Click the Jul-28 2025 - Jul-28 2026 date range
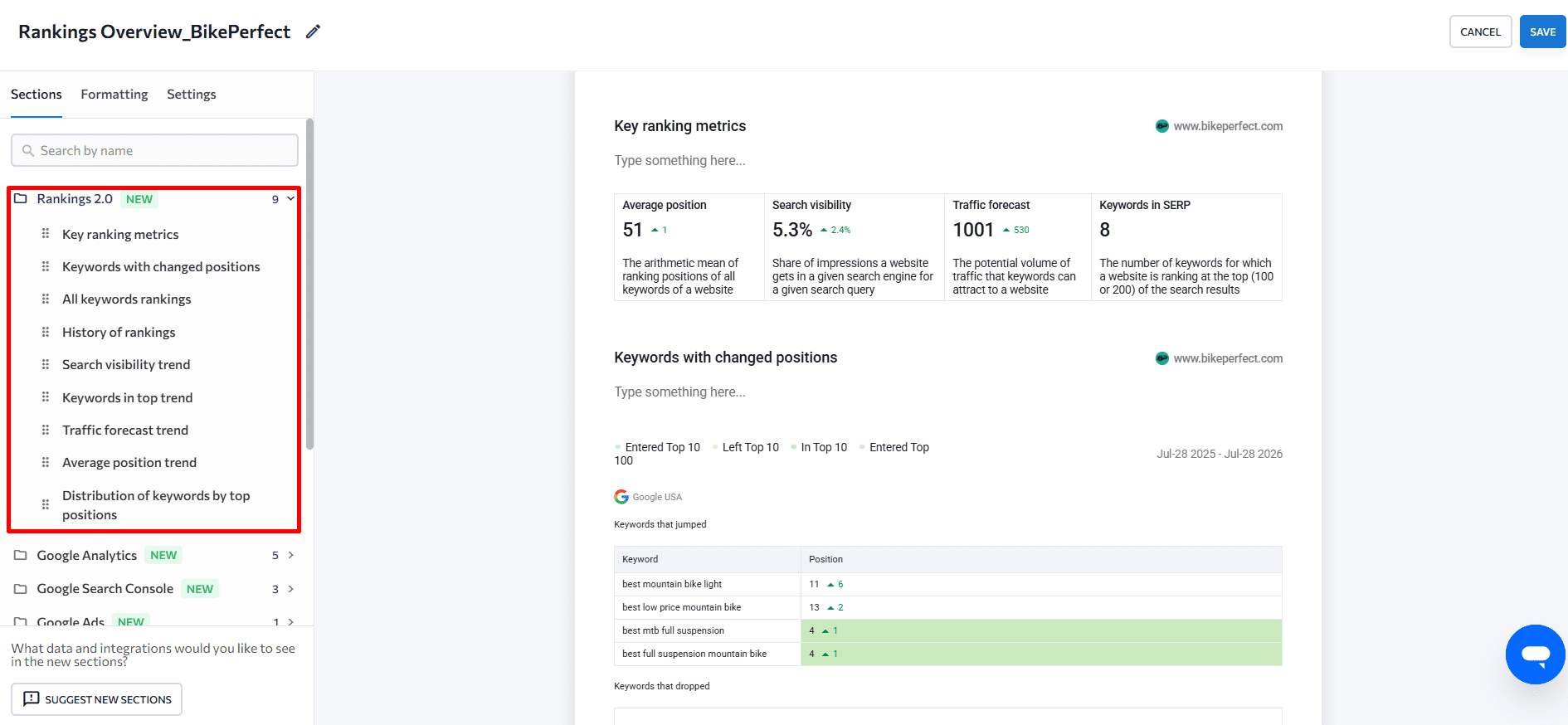 1220,454
